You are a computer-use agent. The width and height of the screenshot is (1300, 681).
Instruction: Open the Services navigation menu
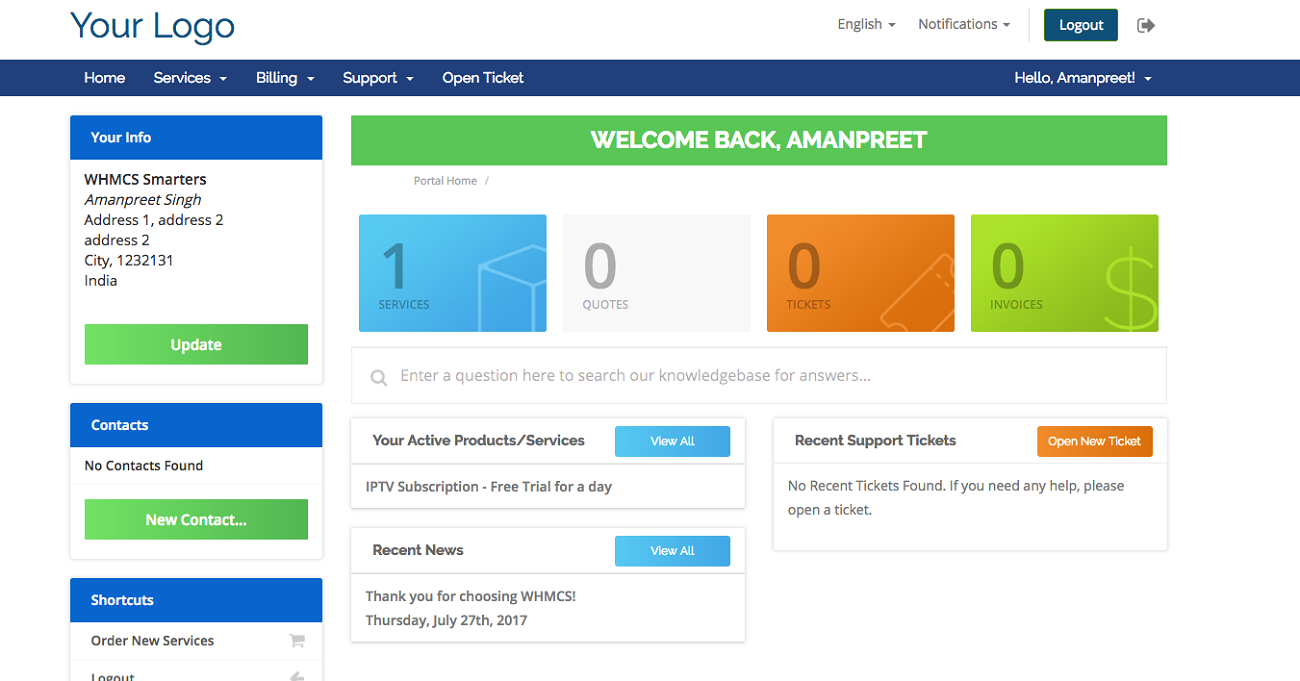click(189, 78)
